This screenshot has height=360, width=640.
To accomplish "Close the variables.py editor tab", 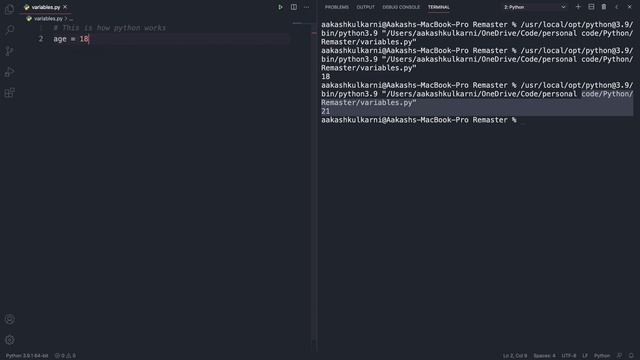I will click(65, 7).
